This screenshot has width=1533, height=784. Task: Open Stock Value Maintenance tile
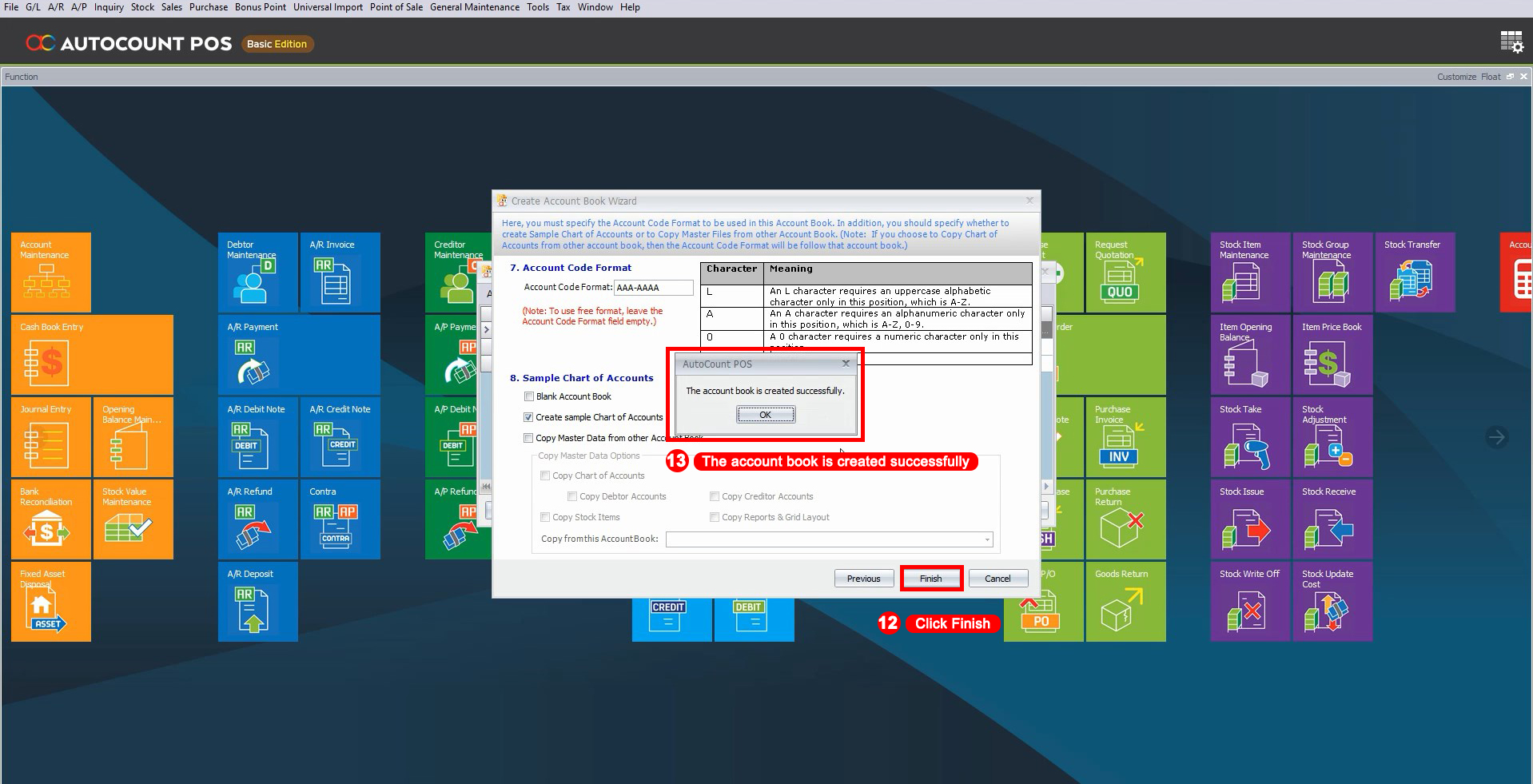[x=133, y=519]
